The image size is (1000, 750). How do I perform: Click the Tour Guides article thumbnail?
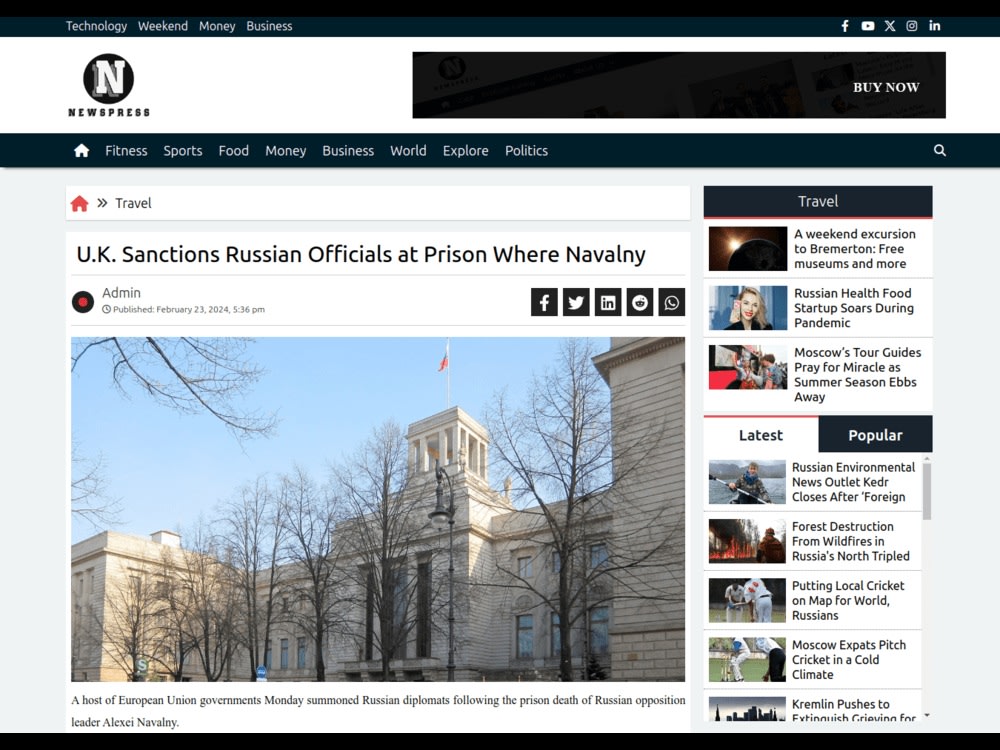pos(747,367)
